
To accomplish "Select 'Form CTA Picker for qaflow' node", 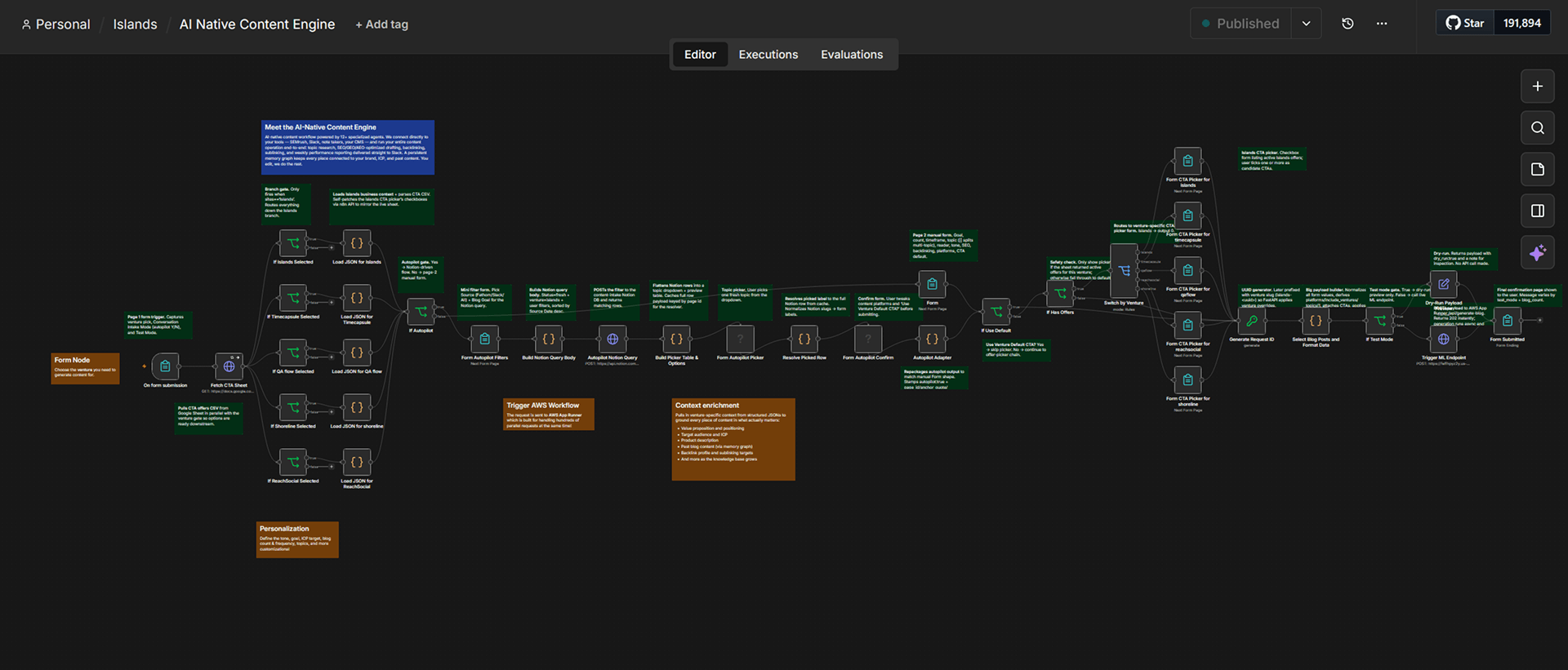I will tap(1188, 270).
